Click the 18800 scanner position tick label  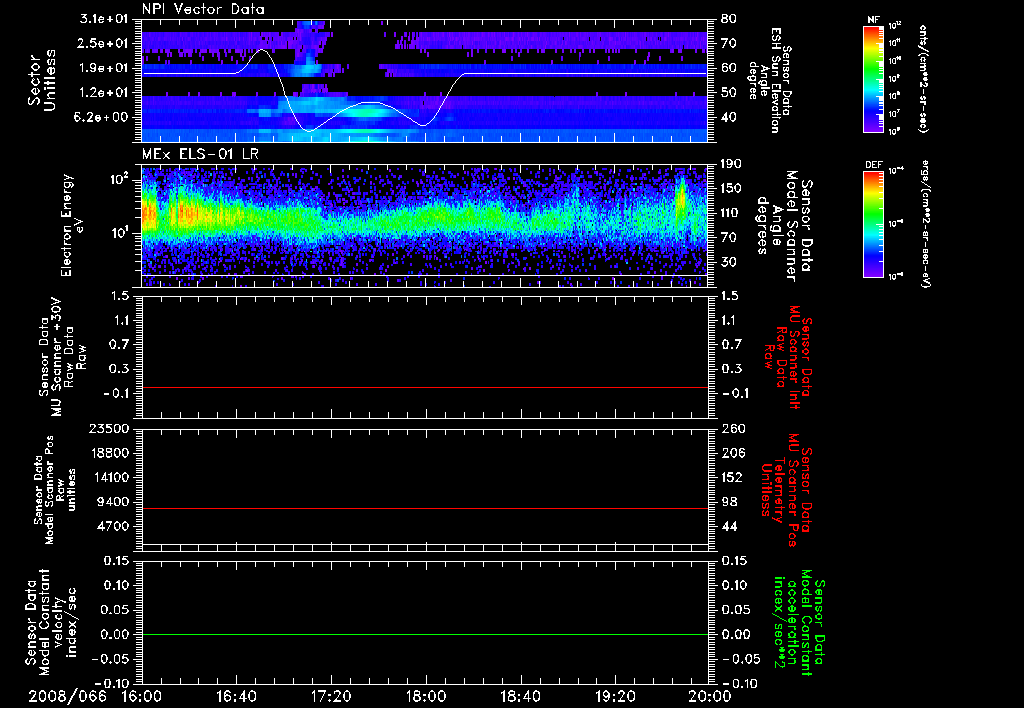[x=109, y=453]
